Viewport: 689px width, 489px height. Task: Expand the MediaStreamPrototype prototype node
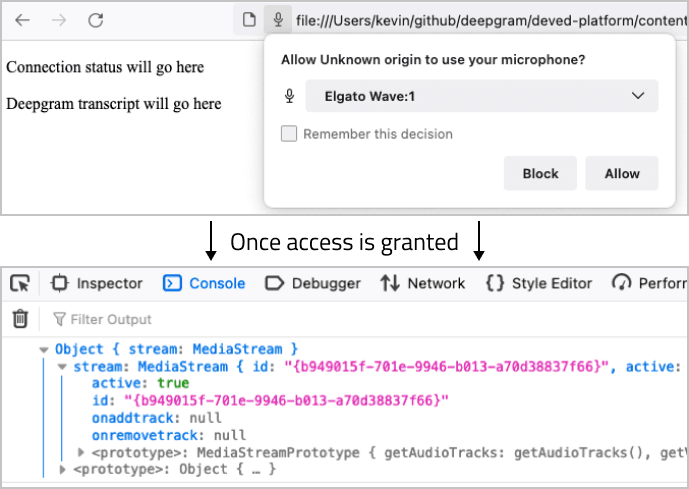[80, 452]
